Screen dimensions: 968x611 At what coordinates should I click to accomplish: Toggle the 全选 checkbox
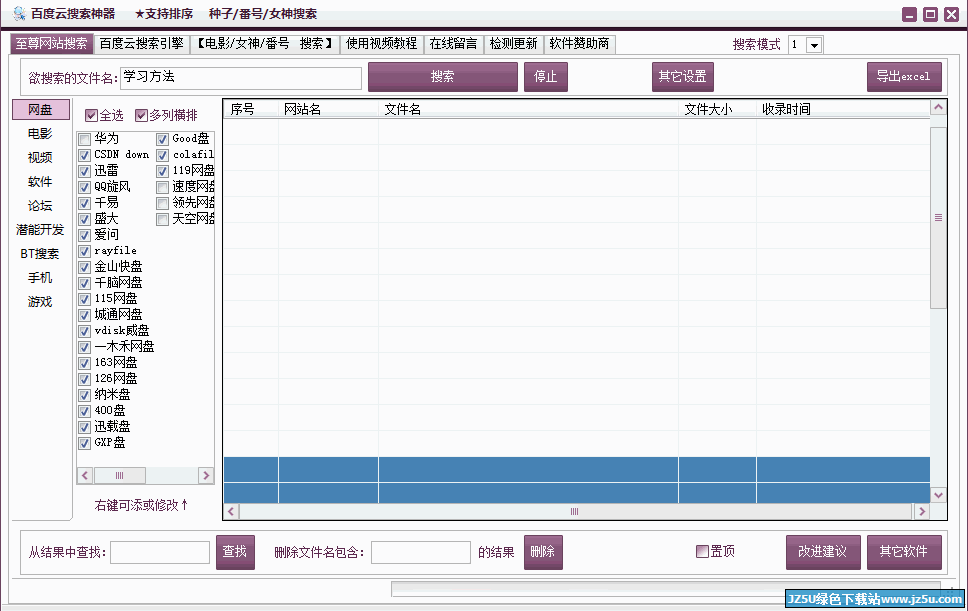(91, 115)
